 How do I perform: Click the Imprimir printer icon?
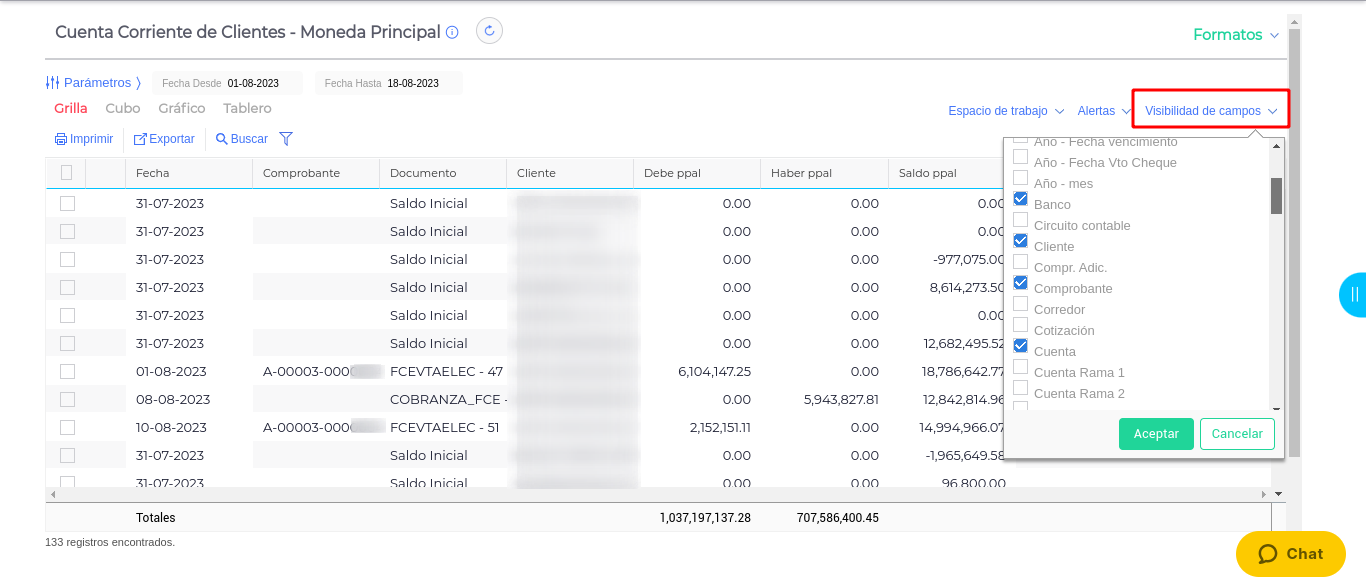[61, 139]
